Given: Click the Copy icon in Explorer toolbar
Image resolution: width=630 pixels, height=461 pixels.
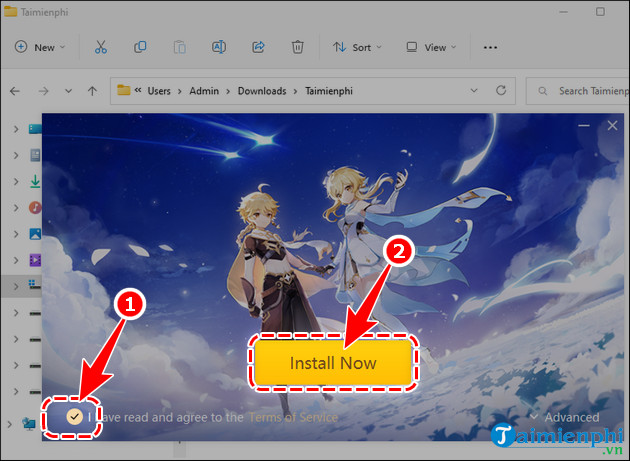Looking at the screenshot, I should [x=140, y=47].
